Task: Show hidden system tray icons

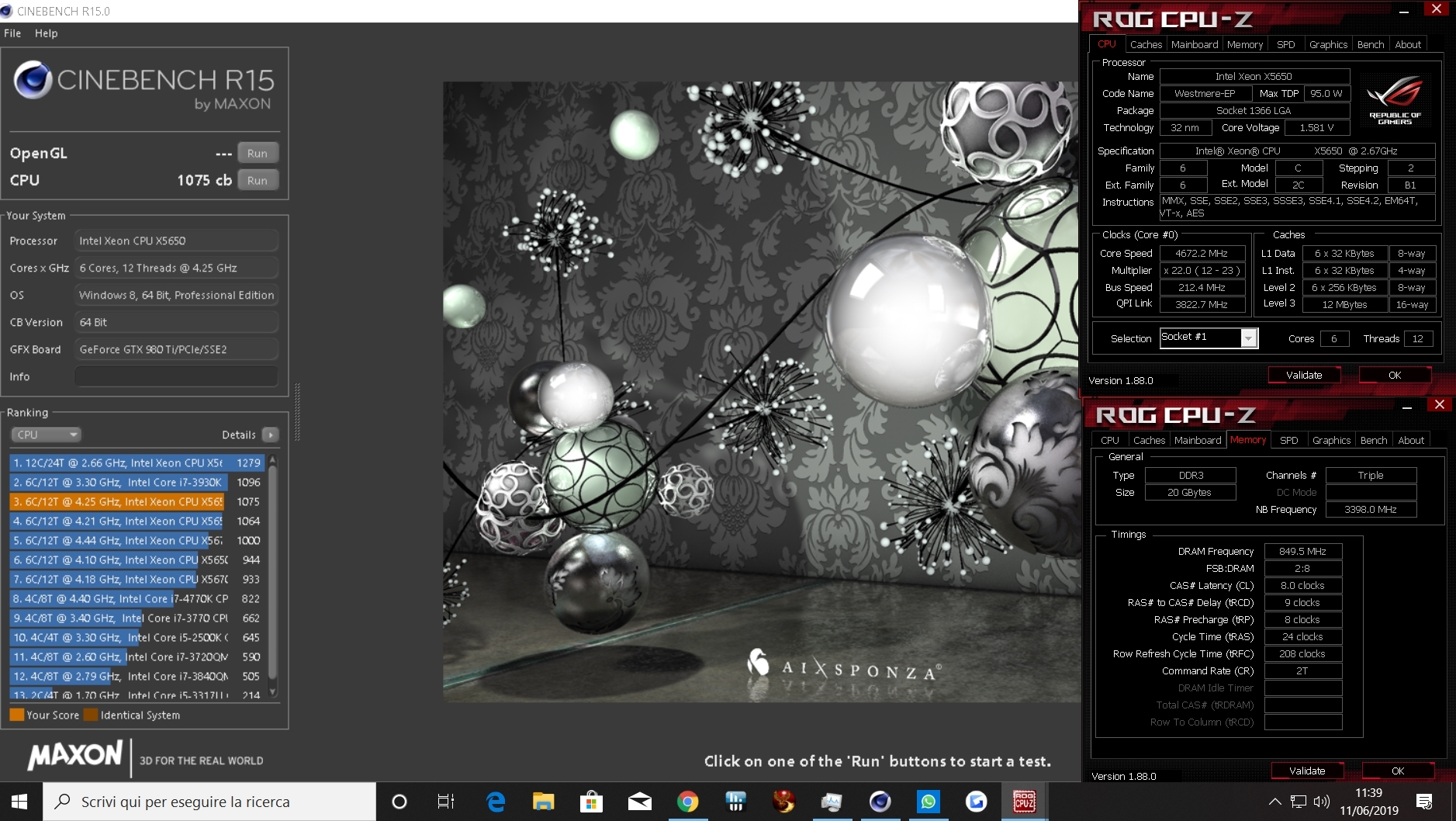Action: (1274, 802)
